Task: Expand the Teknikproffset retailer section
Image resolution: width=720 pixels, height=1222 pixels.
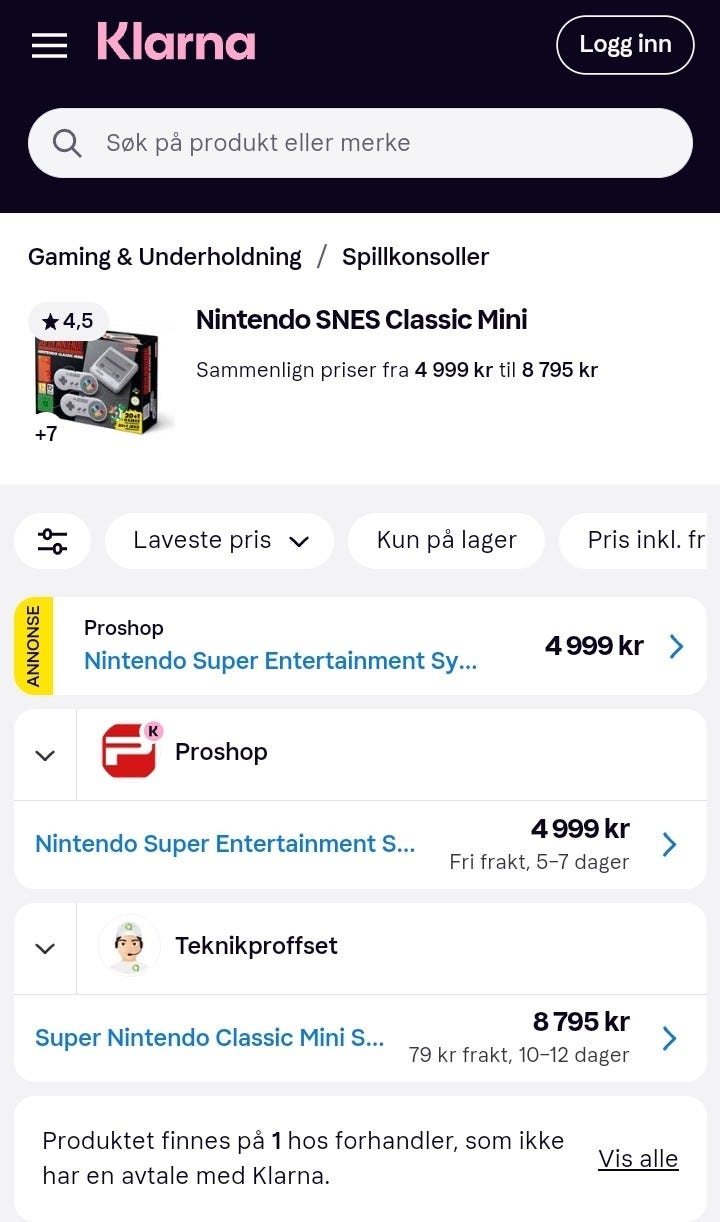Action: pyautogui.click(x=45, y=948)
